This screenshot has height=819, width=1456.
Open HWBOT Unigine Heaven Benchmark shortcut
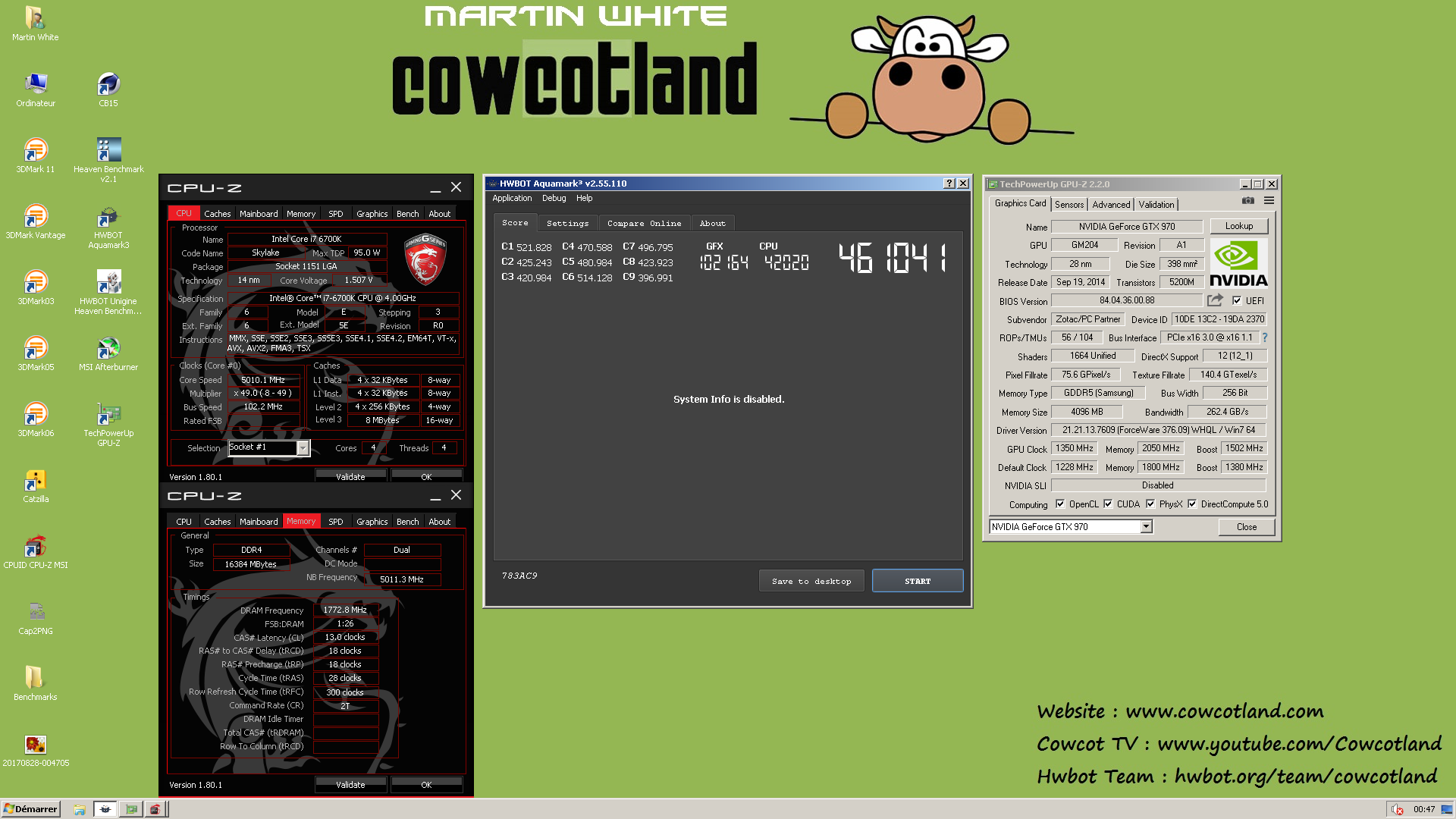coord(108,292)
